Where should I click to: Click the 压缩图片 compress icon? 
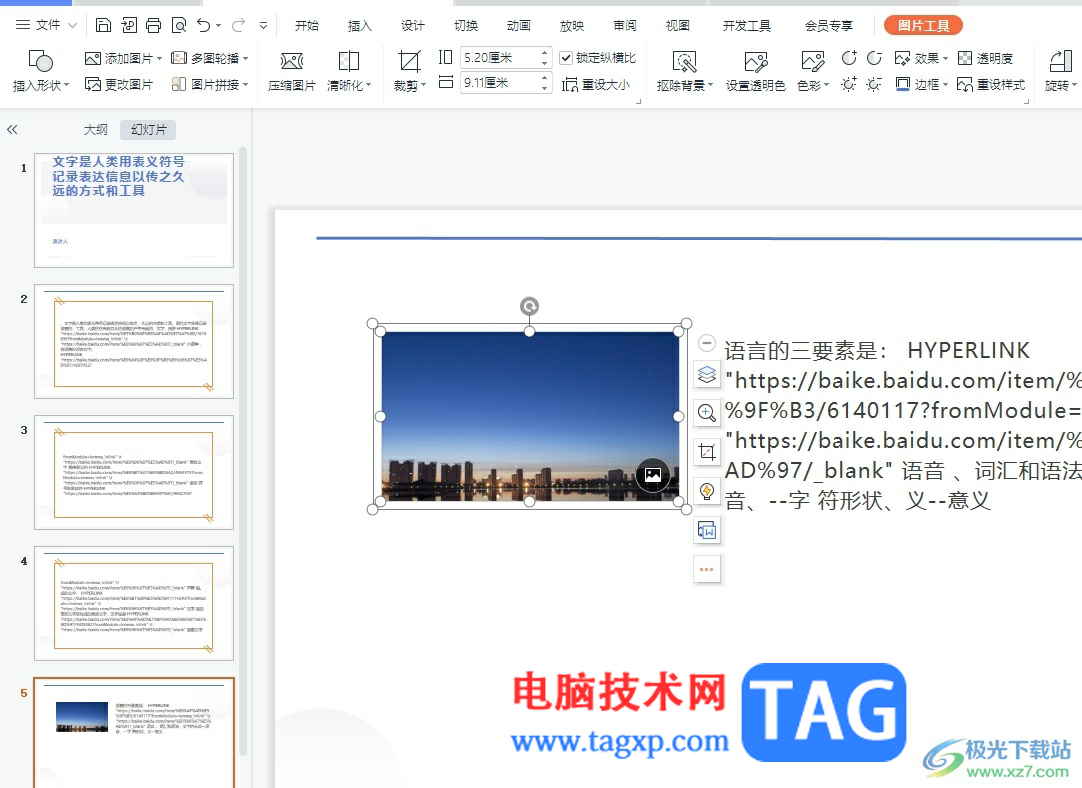(292, 61)
